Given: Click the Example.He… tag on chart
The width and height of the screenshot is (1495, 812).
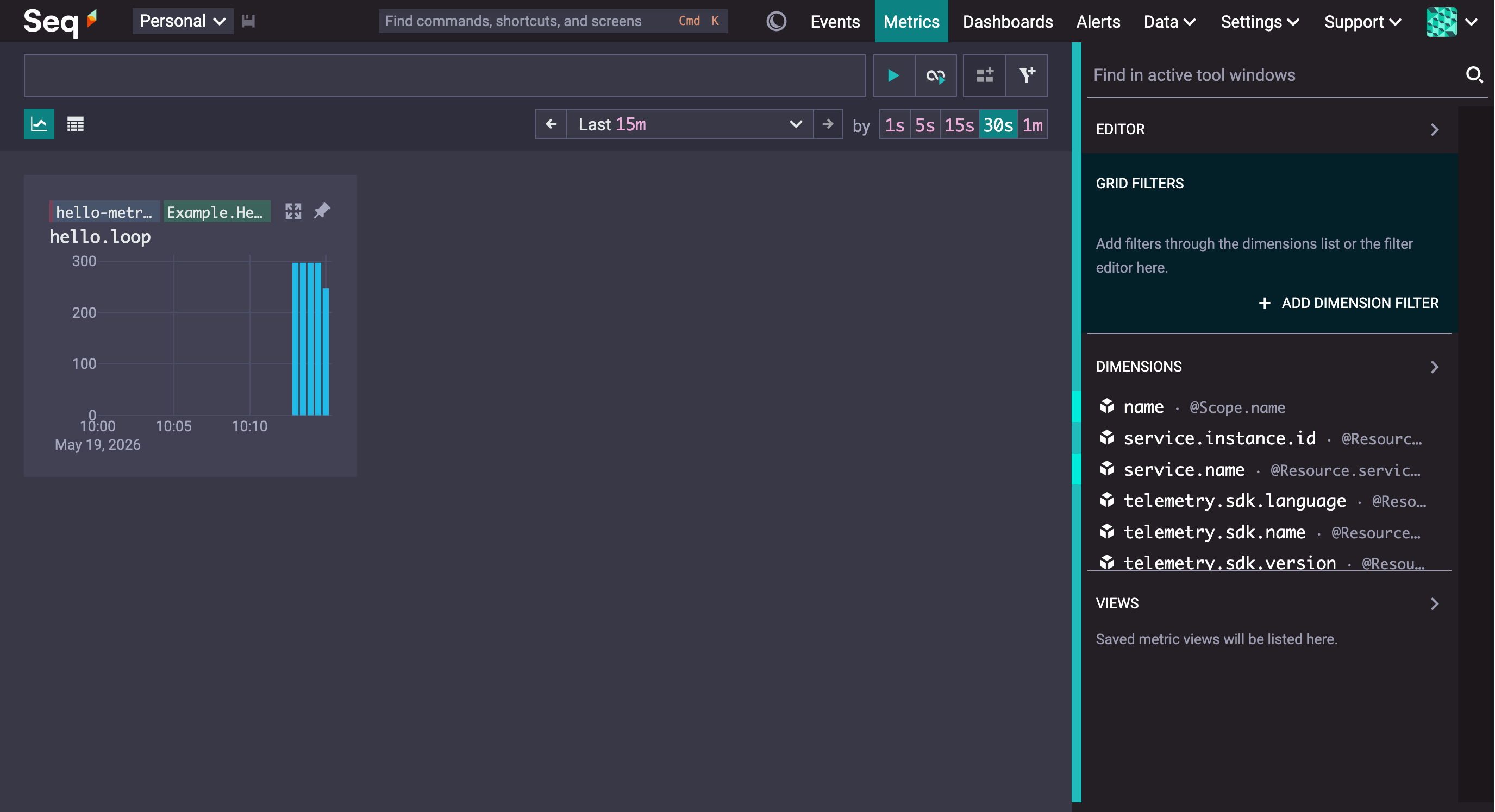Looking at the screenshot, I should (x=216, y=212).
